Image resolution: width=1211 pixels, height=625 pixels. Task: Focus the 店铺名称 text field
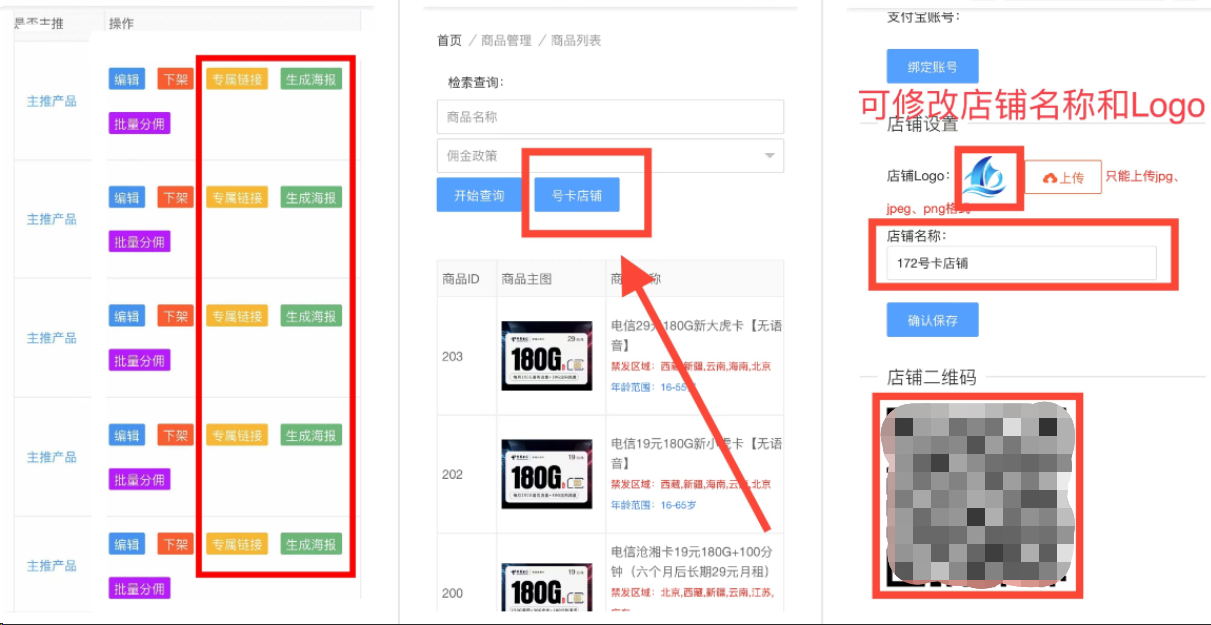point(1021,263)
